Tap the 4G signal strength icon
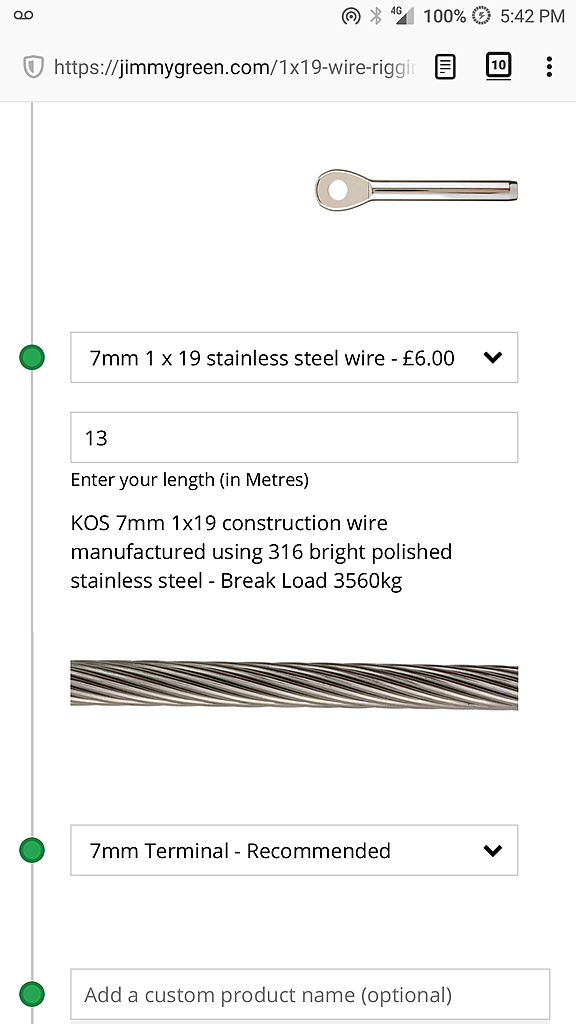The height and width of the screenshot is (1024, 576). (x=402, y=16)
